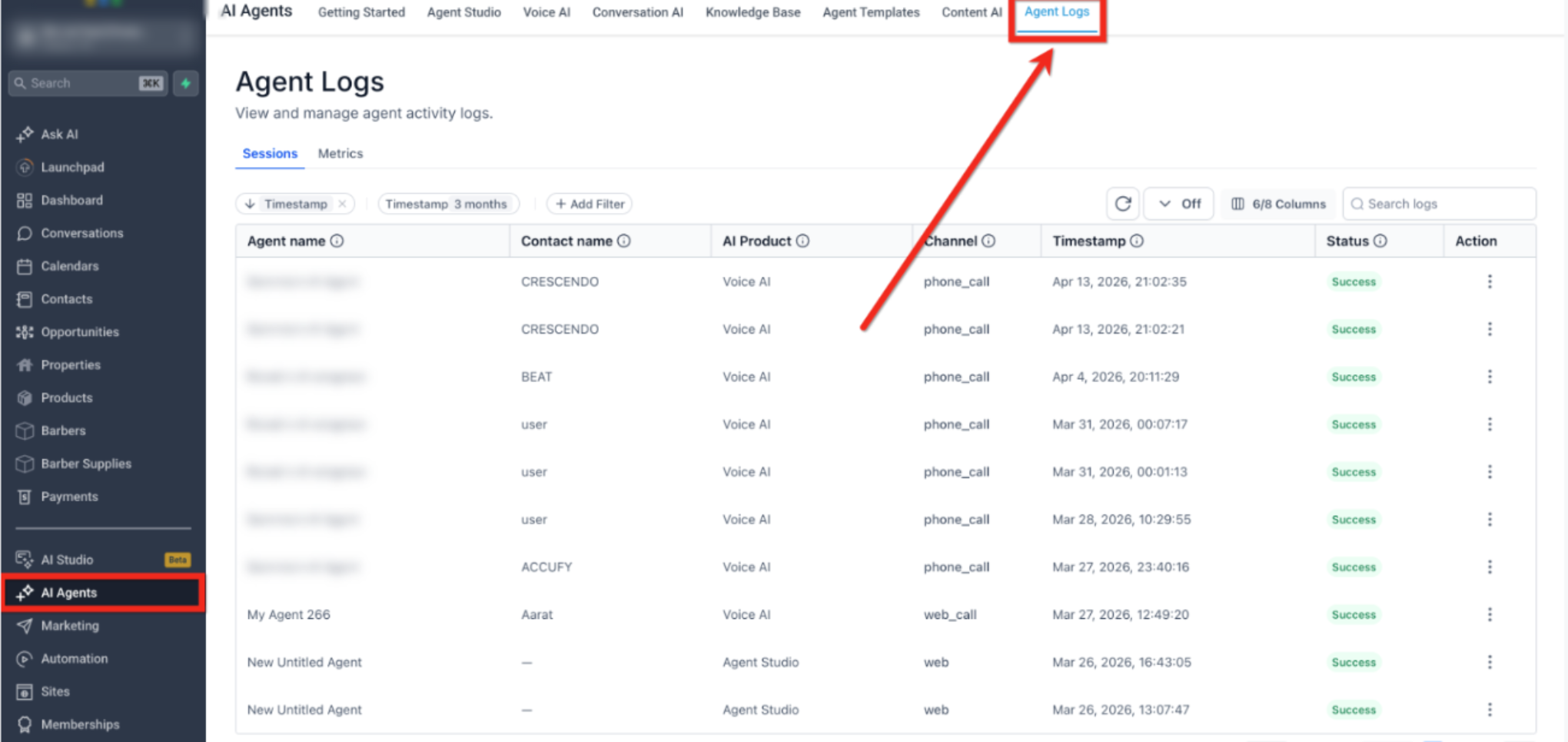Click info icon next to AI Product

[802, 241]
